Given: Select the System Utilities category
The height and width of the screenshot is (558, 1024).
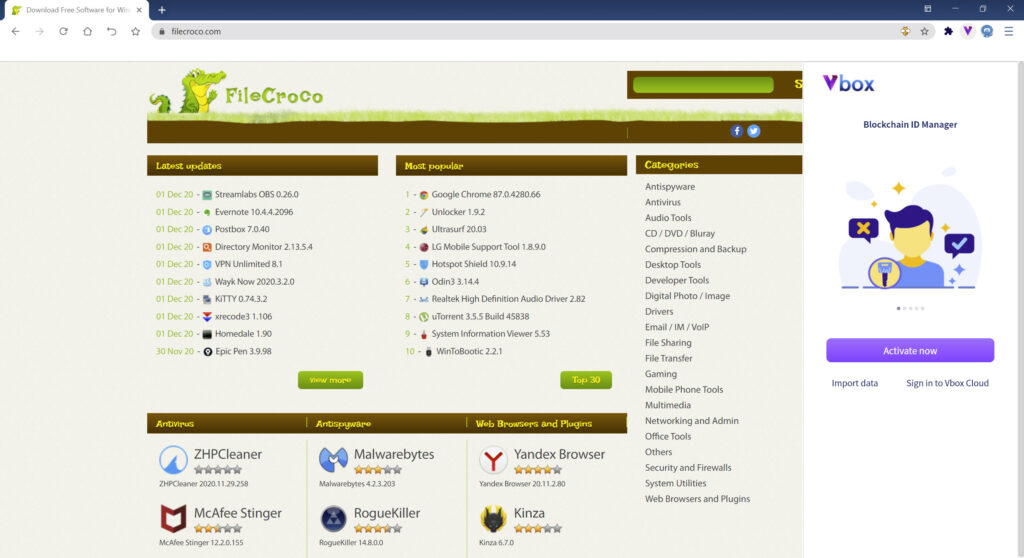Looking at the screenshot, I should (x=675, y=484).
